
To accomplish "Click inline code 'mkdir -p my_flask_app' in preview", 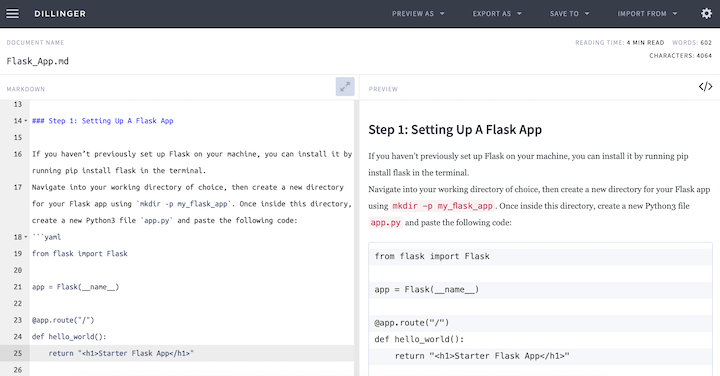I will 443,206.
